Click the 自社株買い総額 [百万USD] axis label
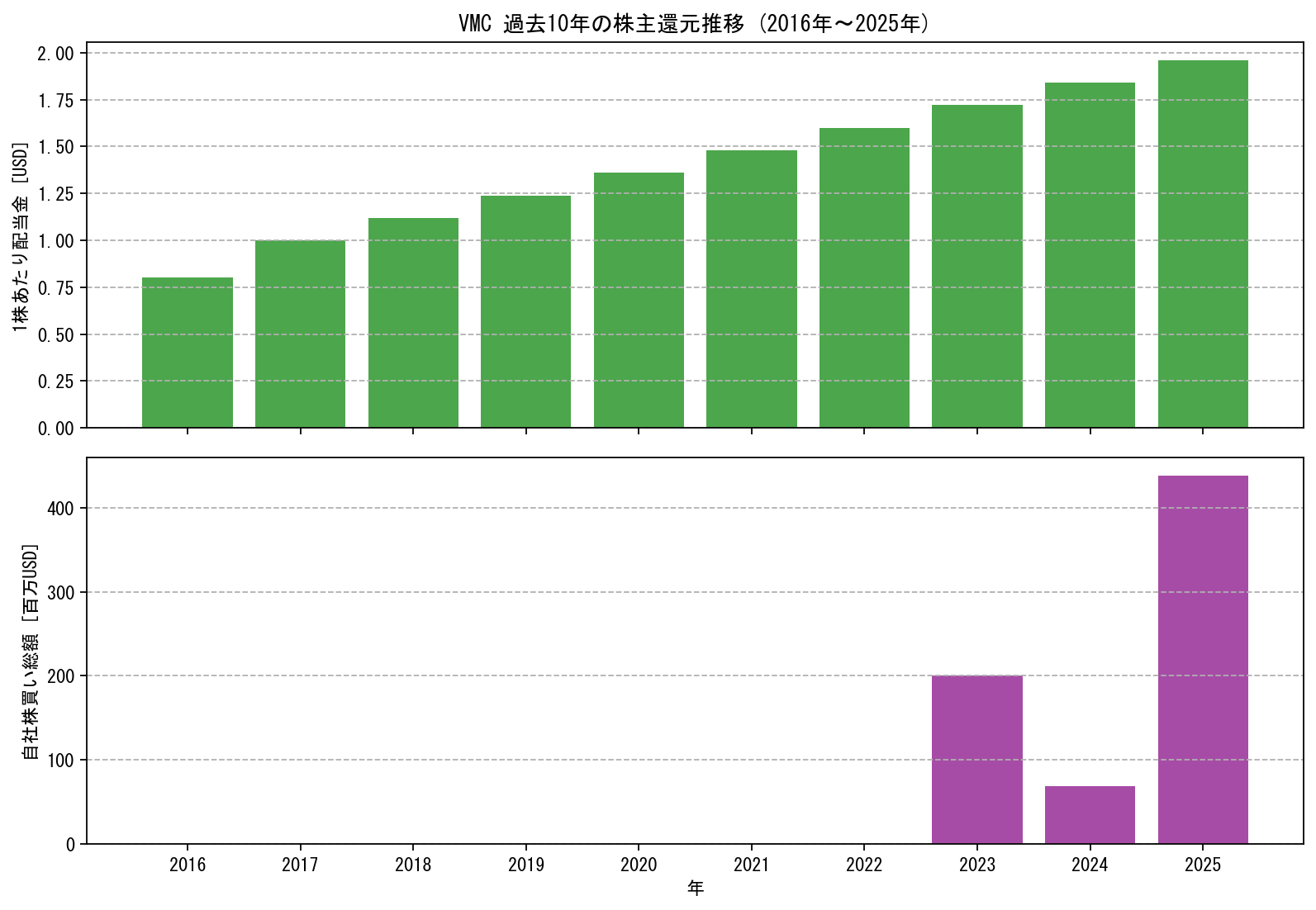Image resolution: width=1316 pixels, height=910 pixels. click(30, 652)
